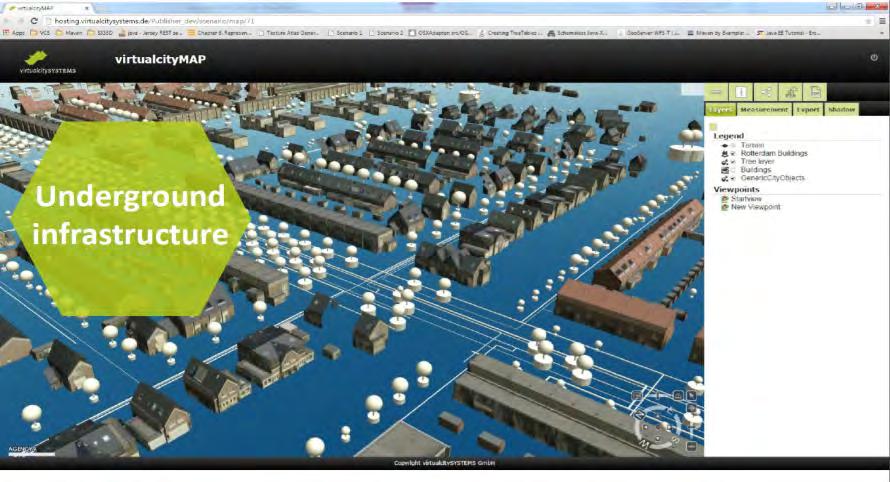Open the share icon in sidebar toolbar
Viewport: 890px width, 482px height.
coord(766,92)
